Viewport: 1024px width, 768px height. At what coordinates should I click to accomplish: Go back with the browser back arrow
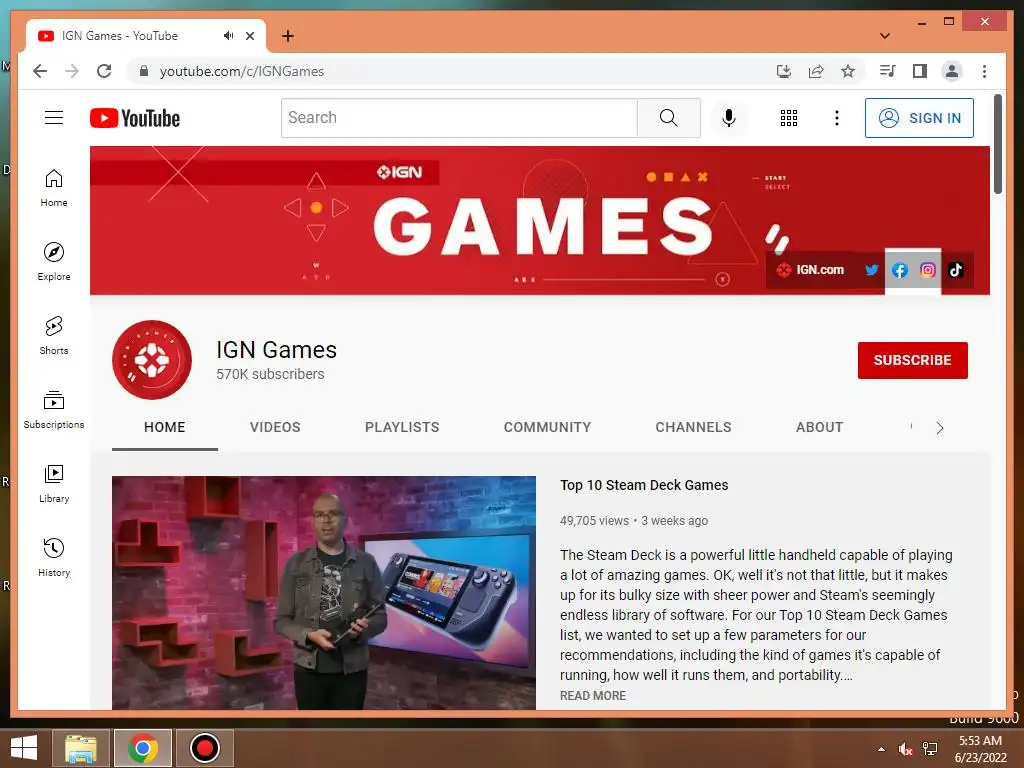[x=40, y=71]
